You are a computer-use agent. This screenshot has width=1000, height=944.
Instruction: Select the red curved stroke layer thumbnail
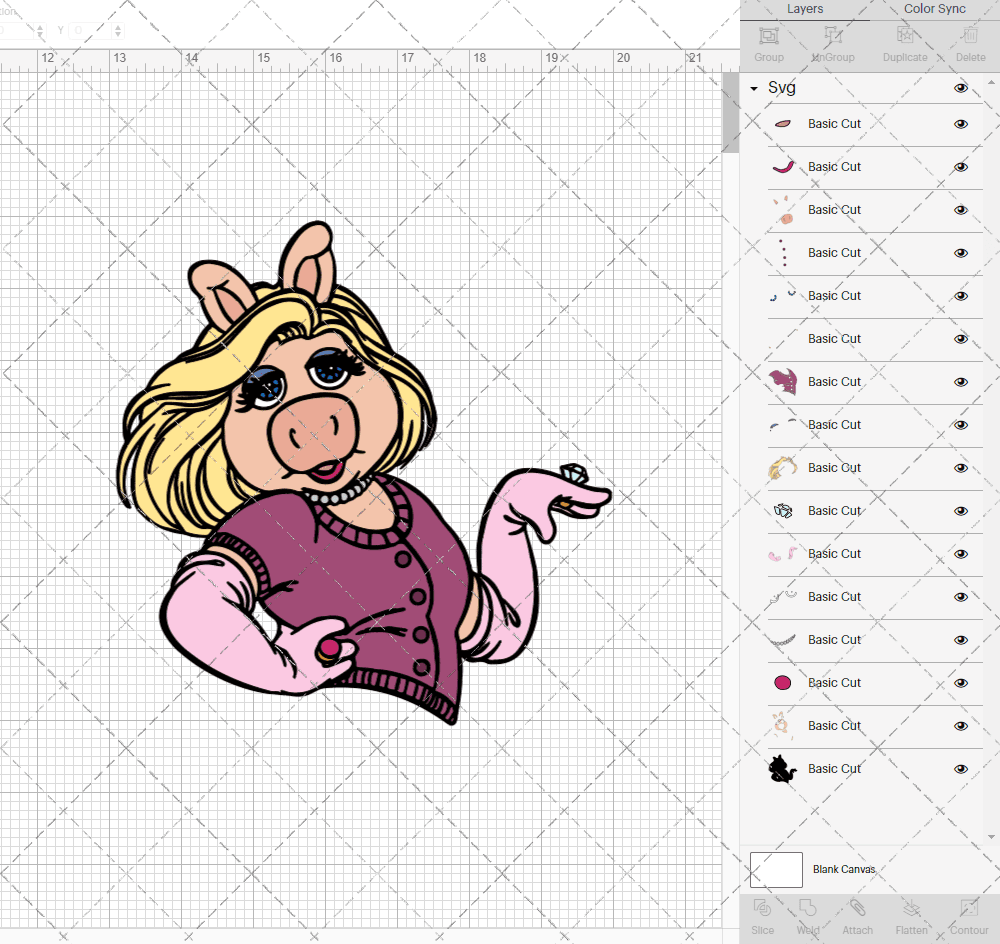[783, 167]
